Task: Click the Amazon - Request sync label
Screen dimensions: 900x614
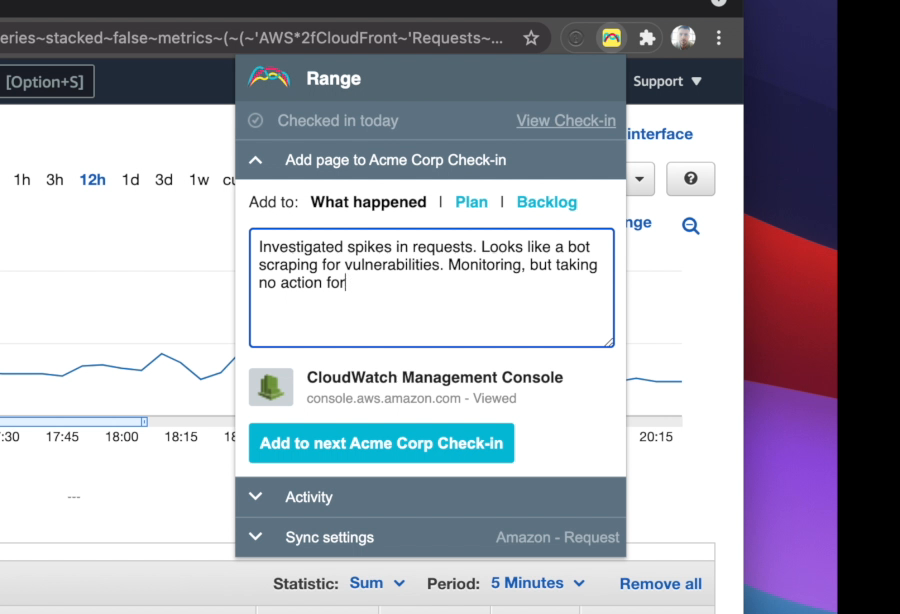Action: pyautogui.click(x=557, y=537)
